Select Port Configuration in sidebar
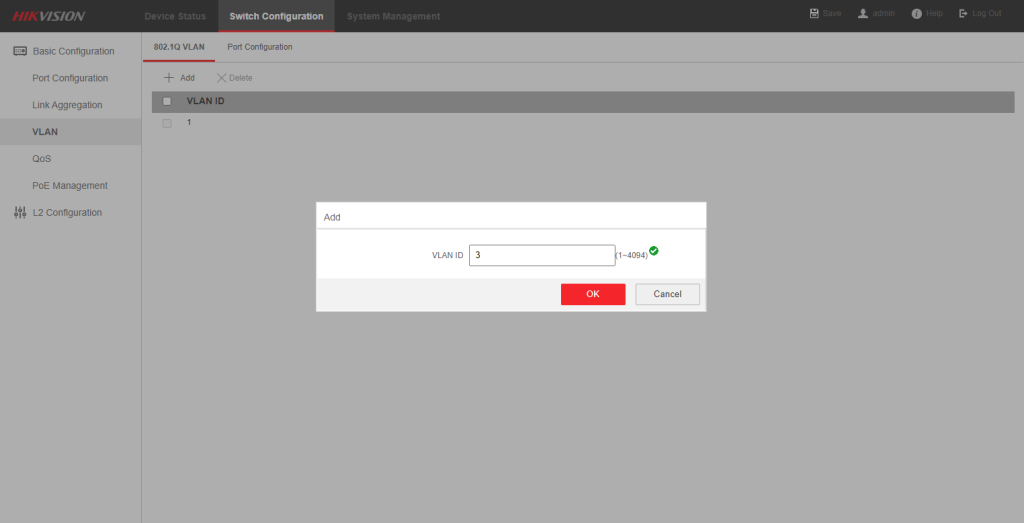 pyautogui.click(x=71, y=78)
